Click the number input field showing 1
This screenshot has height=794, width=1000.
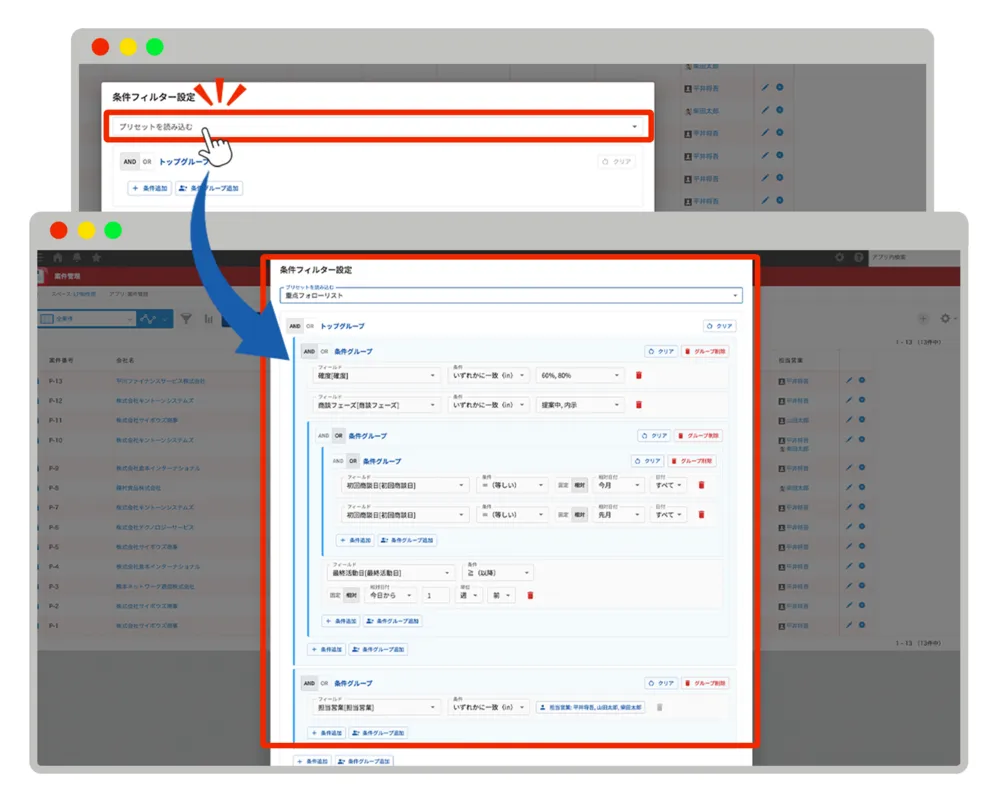coord(435,595)
